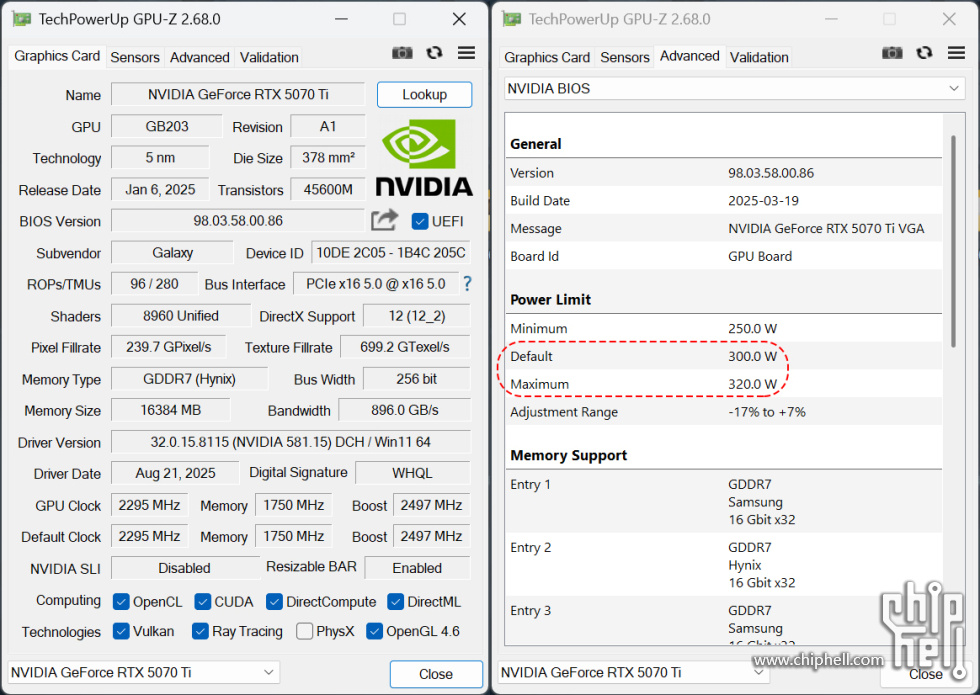Screen dimensions: 980x695
Task: Select the Advanced tab in right window
Action: tap(690, 56)
